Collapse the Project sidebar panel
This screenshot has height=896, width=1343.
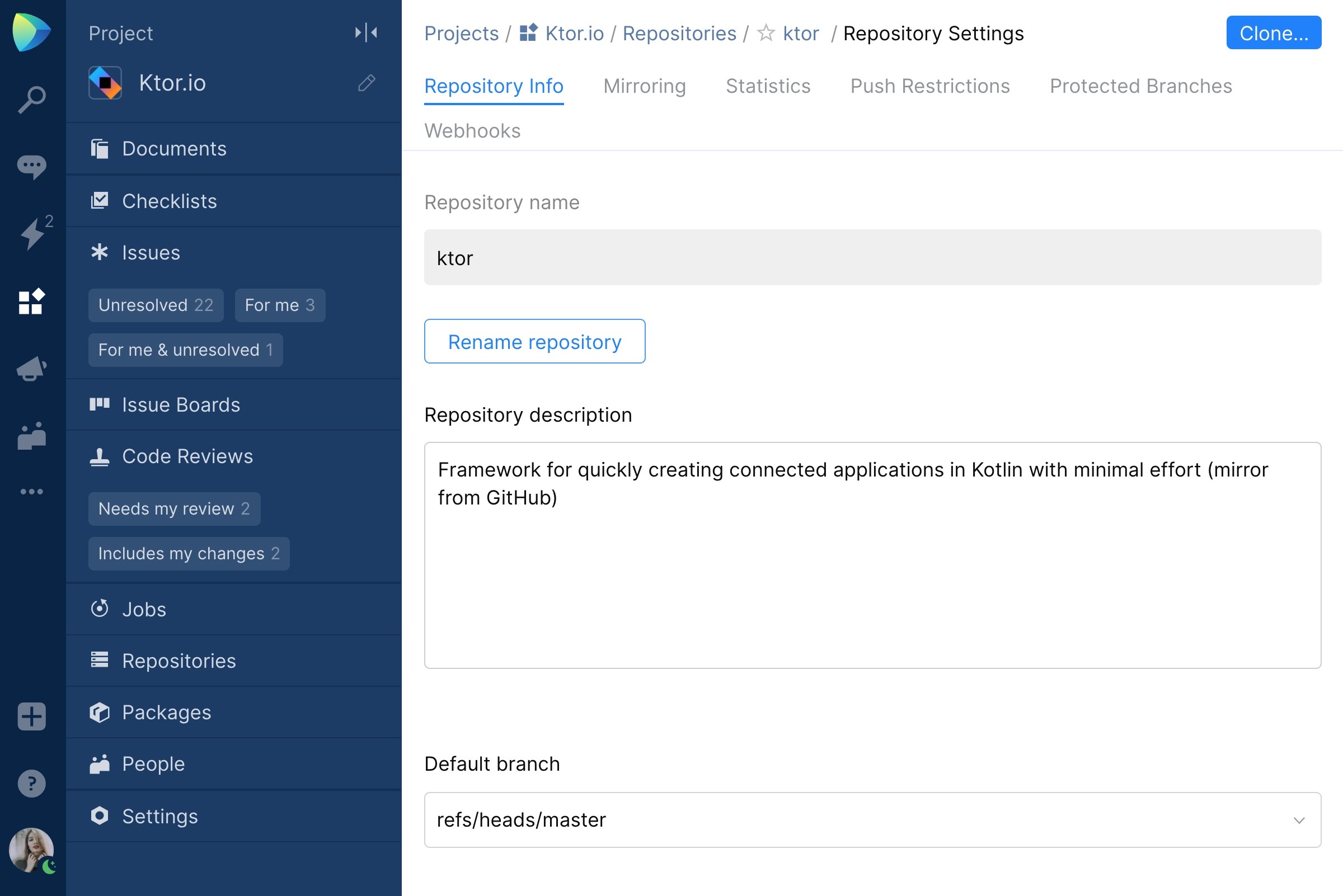(x=365, y=32)
